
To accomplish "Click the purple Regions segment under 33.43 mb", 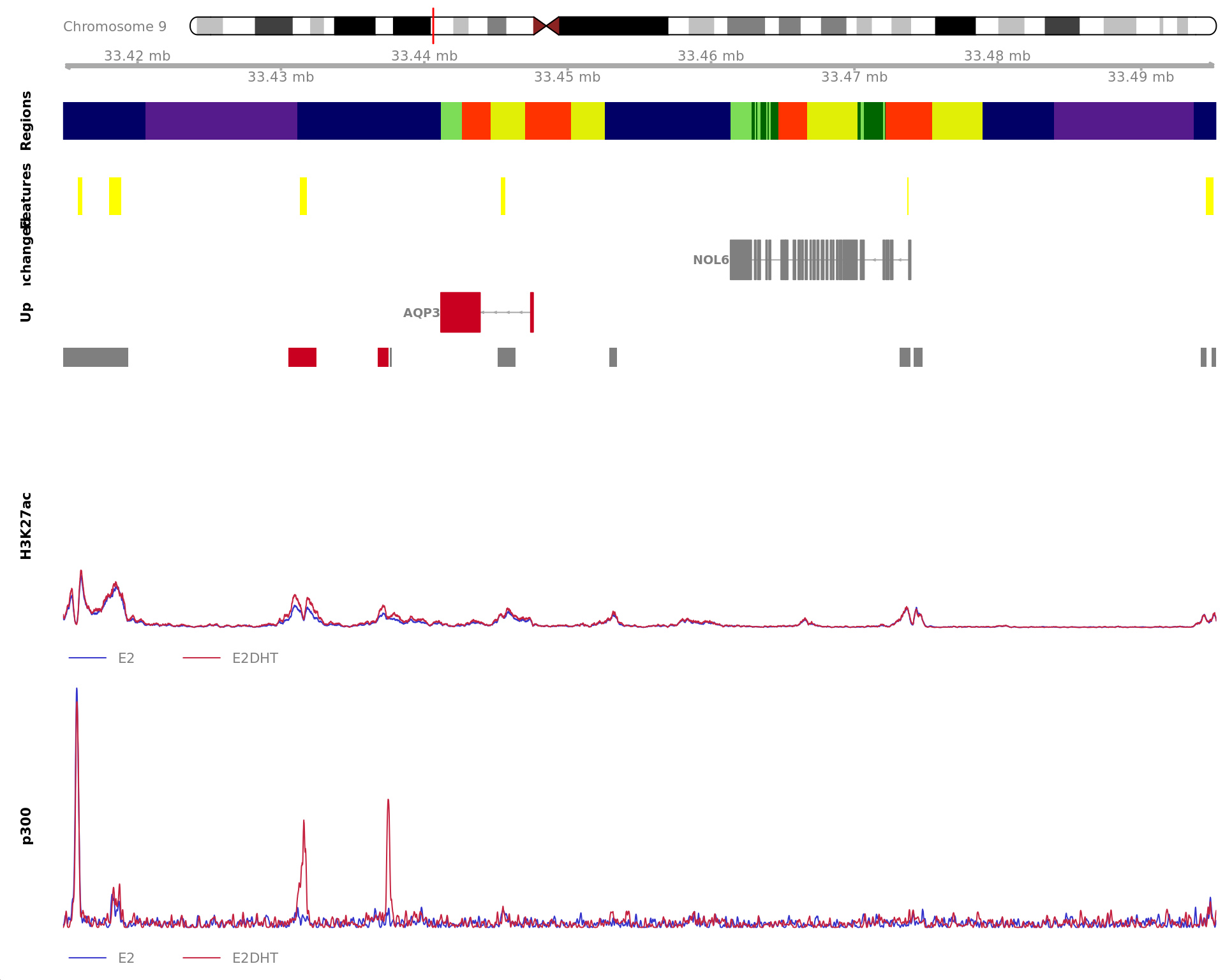I will [221, 121].
